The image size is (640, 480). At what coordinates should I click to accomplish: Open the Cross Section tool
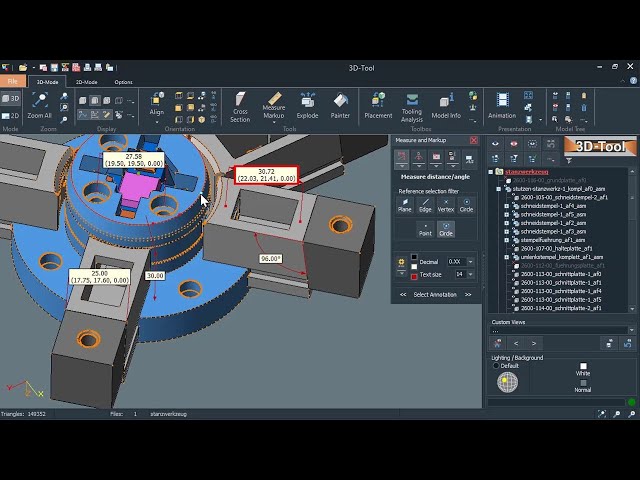[x=240, y=107]
